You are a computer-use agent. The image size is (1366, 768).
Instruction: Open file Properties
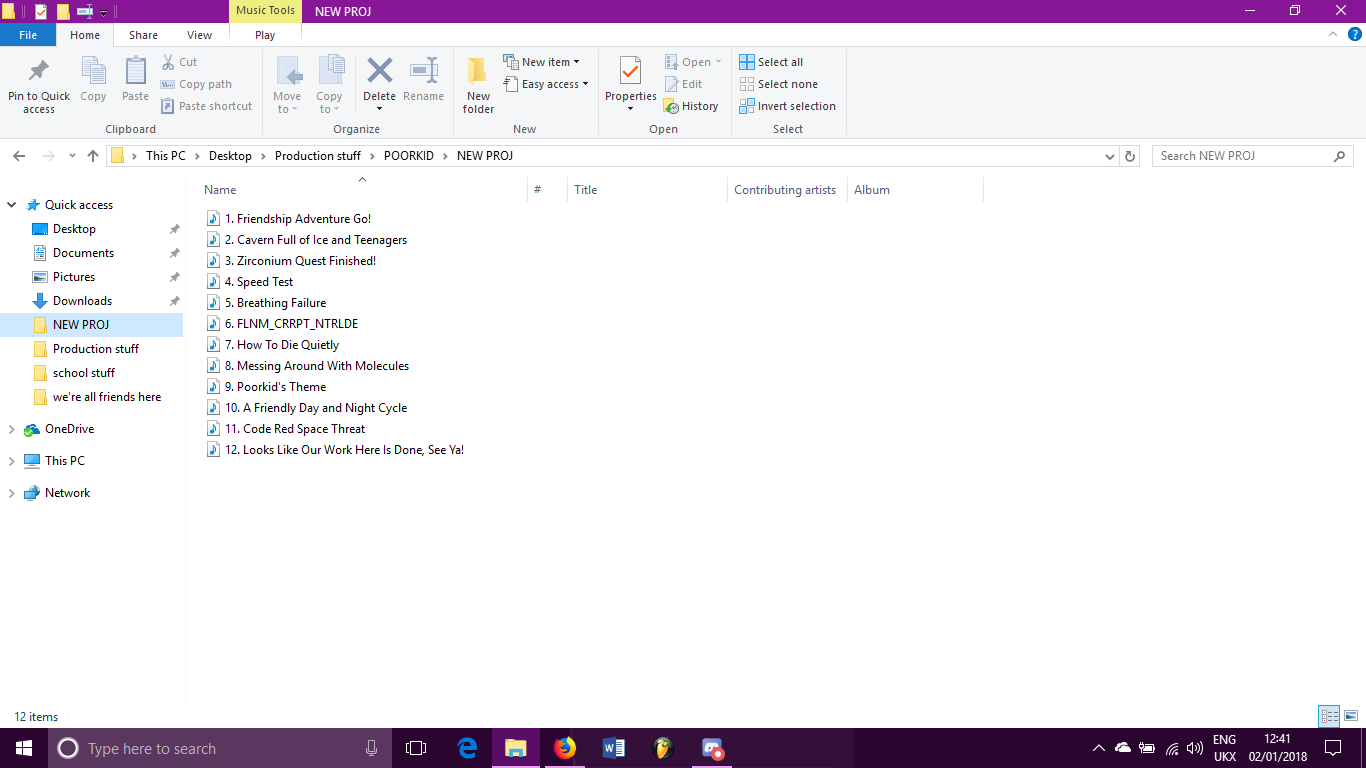[630, 85]
